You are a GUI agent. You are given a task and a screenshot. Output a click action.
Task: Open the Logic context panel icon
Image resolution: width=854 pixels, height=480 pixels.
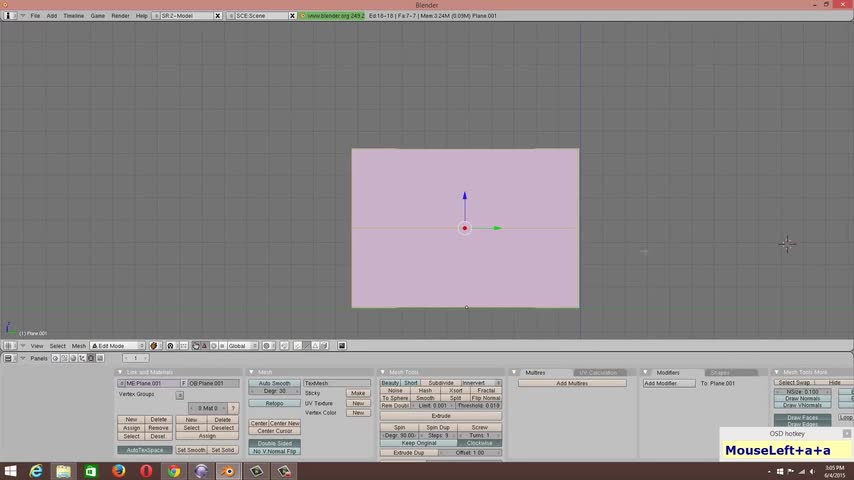[56, 359]
